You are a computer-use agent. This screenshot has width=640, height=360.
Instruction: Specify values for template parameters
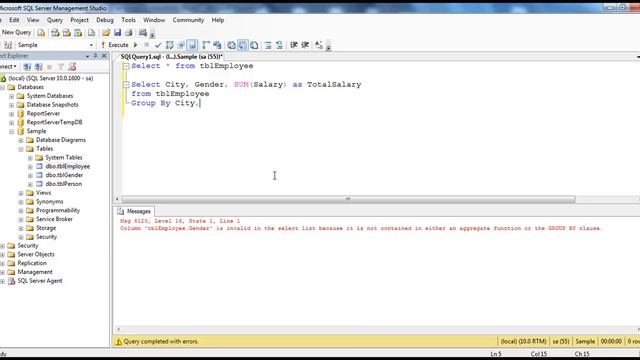coord(319,45)
